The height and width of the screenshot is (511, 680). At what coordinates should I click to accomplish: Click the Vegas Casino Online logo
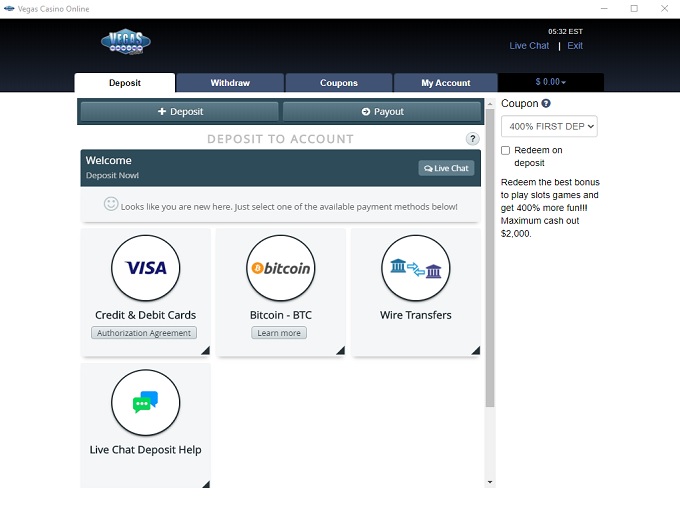[126, 42]
